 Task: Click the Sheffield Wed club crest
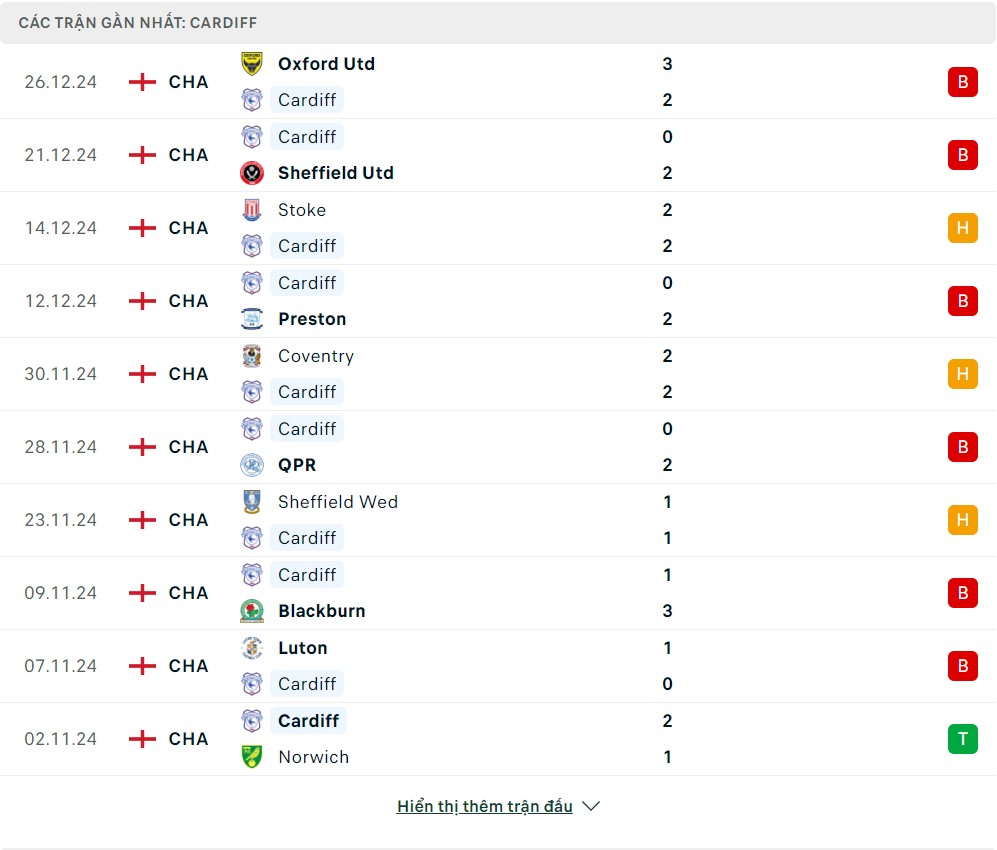point(252,502)
